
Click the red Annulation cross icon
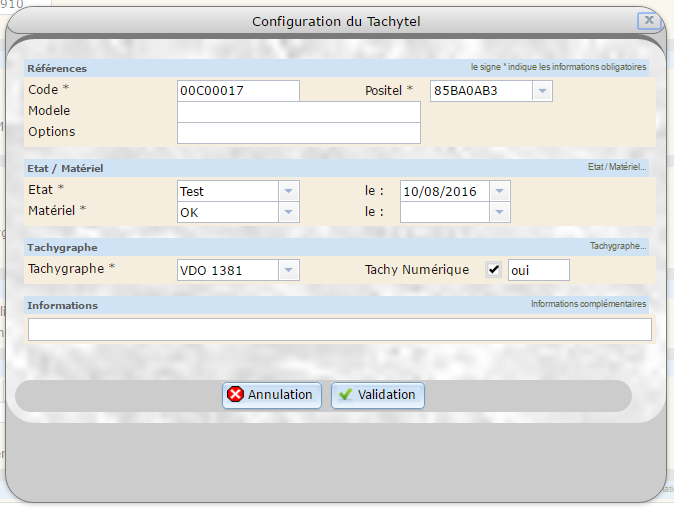236,395
